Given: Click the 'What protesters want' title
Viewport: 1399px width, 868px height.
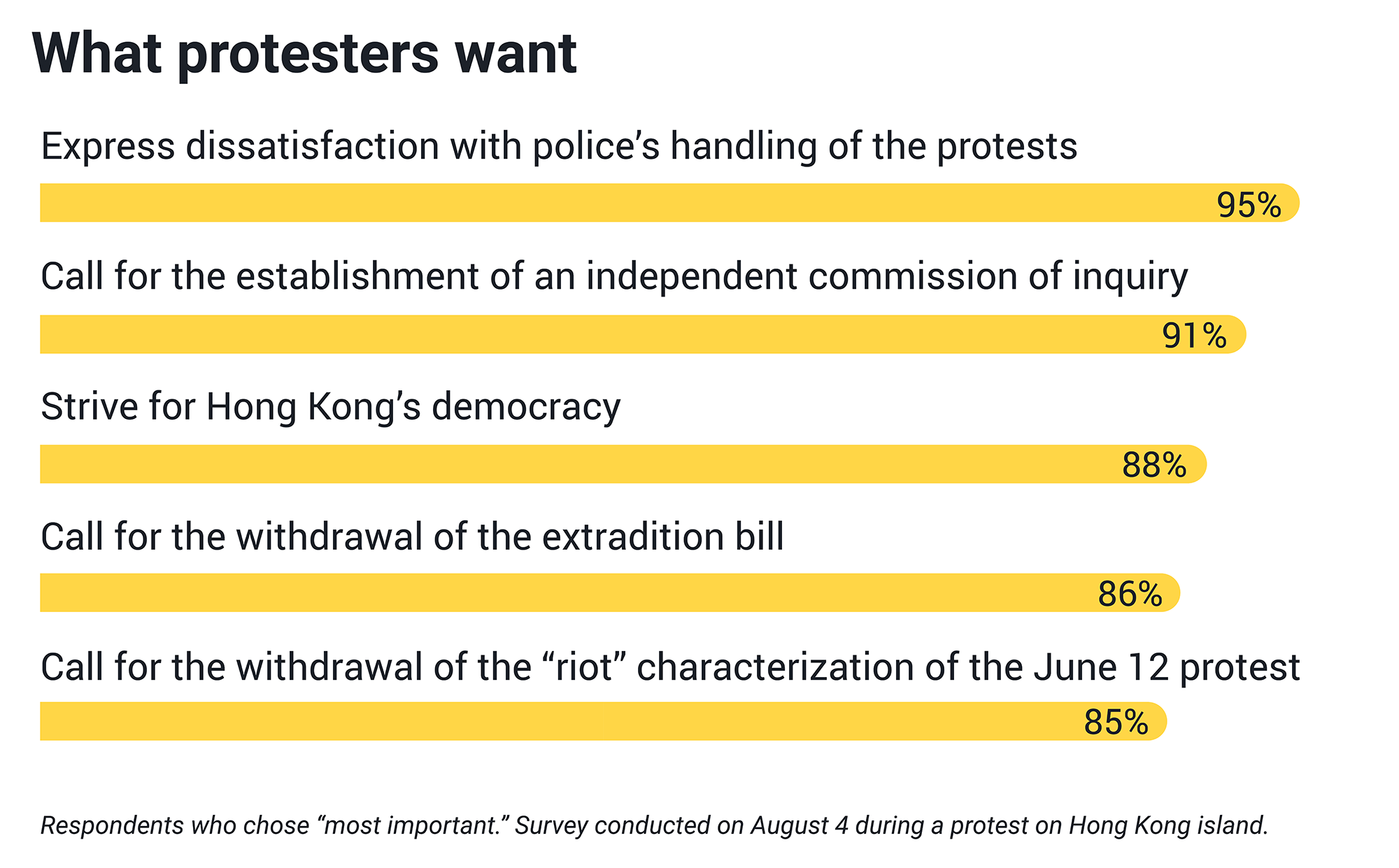Looking at the screenshot, I should 304,55.
